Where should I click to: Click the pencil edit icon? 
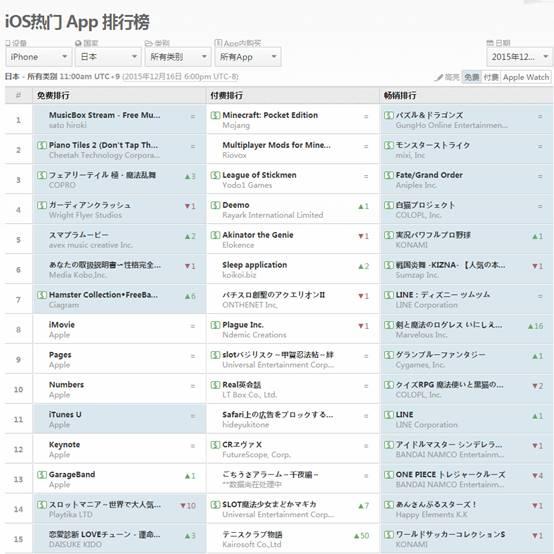(438, 77)
